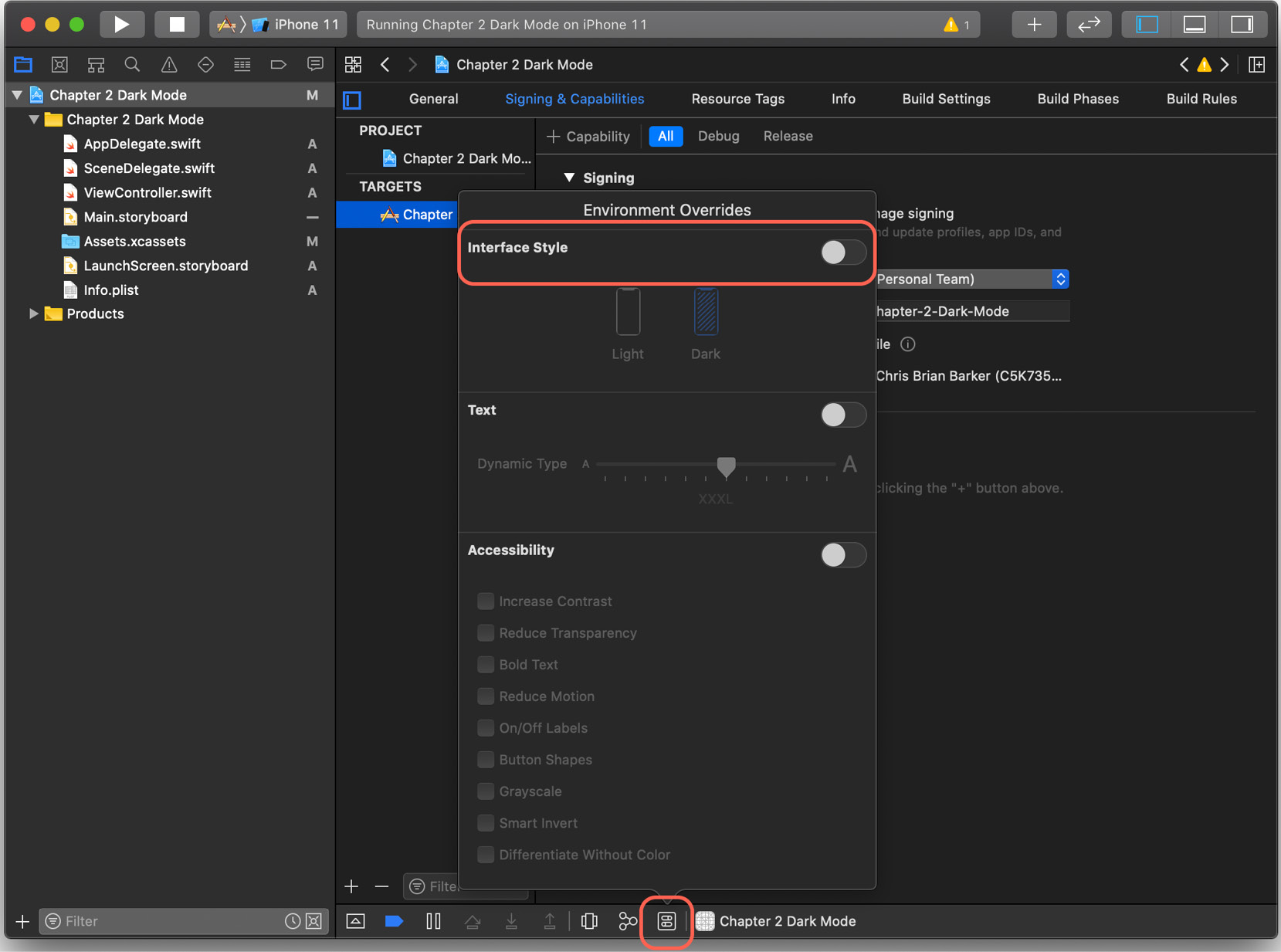Select the Light interface style
The image size is (1281, 952).
click(628, 324)
